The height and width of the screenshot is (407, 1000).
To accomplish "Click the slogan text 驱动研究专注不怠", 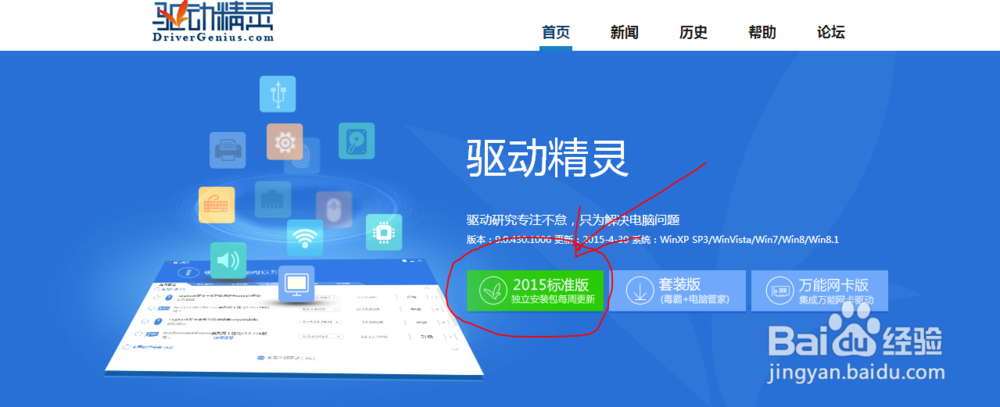I will pos(518,221).
